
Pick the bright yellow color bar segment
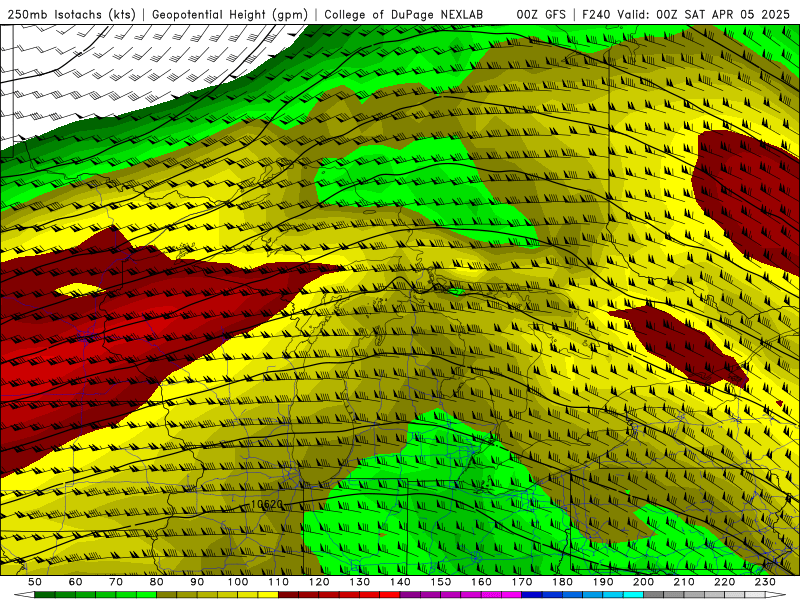pyautogui.click(x=268, y=595)
